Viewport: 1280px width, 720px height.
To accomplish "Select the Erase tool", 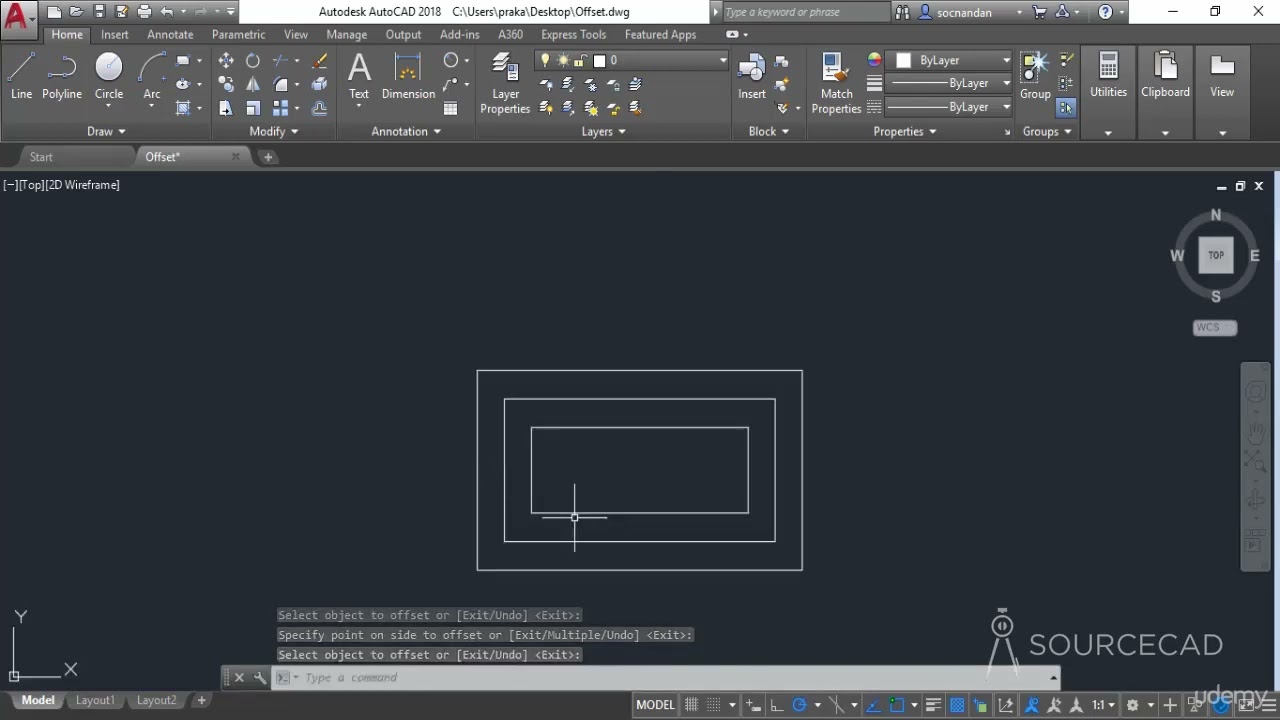I will 319,61.
